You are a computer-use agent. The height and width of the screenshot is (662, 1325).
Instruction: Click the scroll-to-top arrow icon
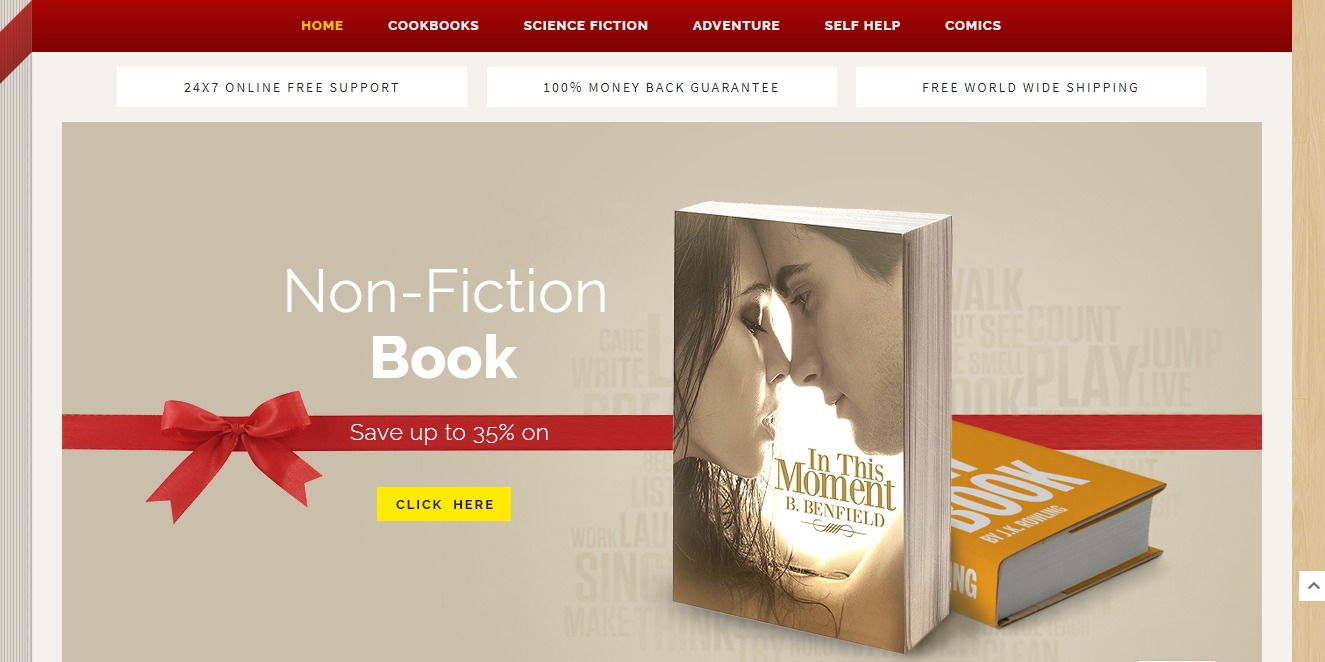pyautogui.click(x=1311, y=586)
